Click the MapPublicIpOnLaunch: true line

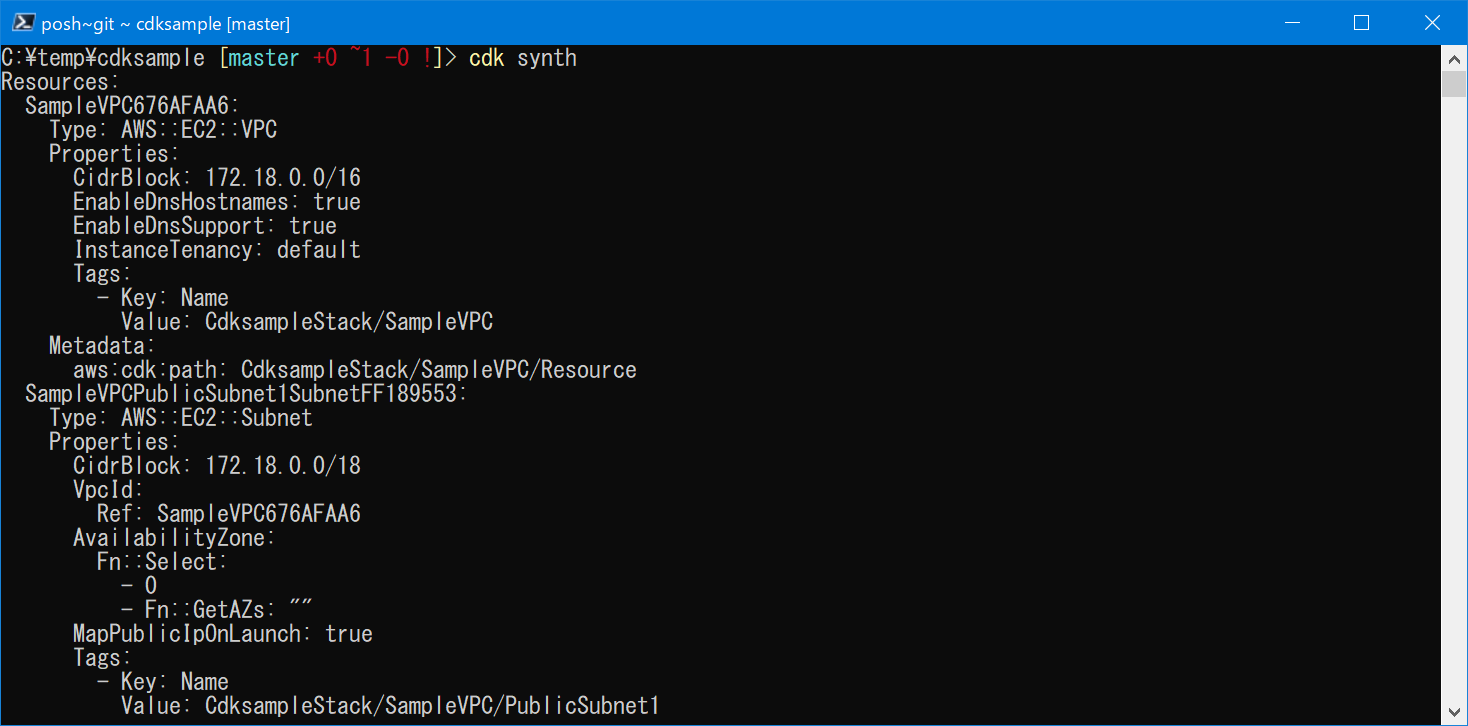click(222, 633)
